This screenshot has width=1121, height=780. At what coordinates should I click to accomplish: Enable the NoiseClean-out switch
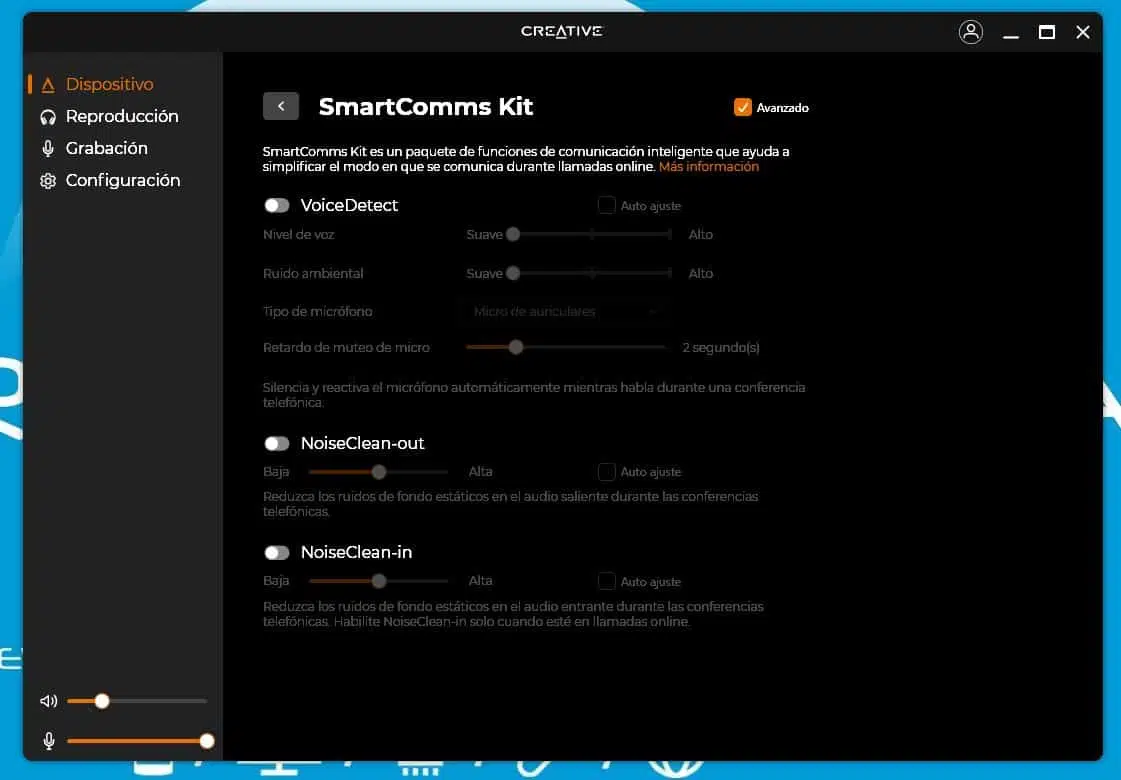[x=277, y=444]
